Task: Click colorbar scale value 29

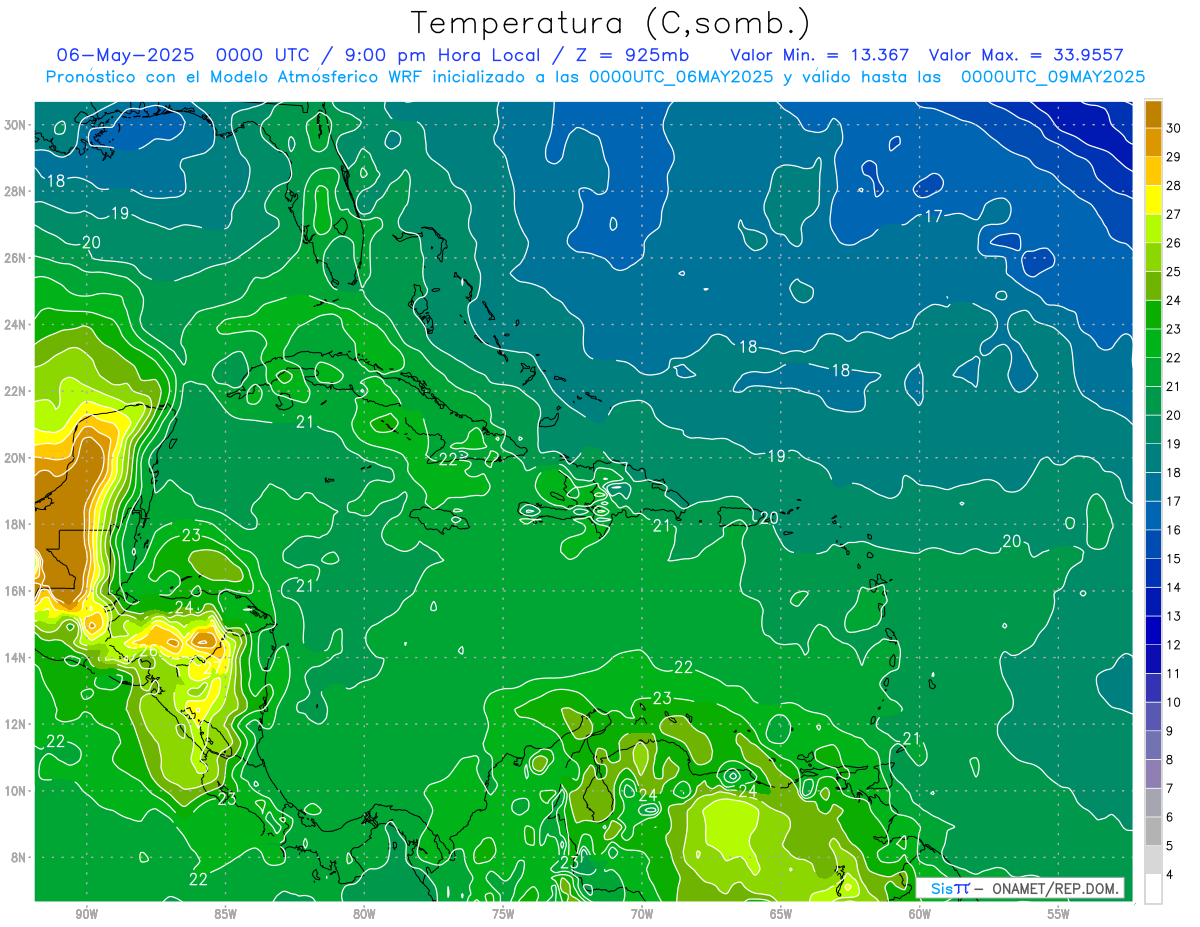Action: click(1174, 157)
